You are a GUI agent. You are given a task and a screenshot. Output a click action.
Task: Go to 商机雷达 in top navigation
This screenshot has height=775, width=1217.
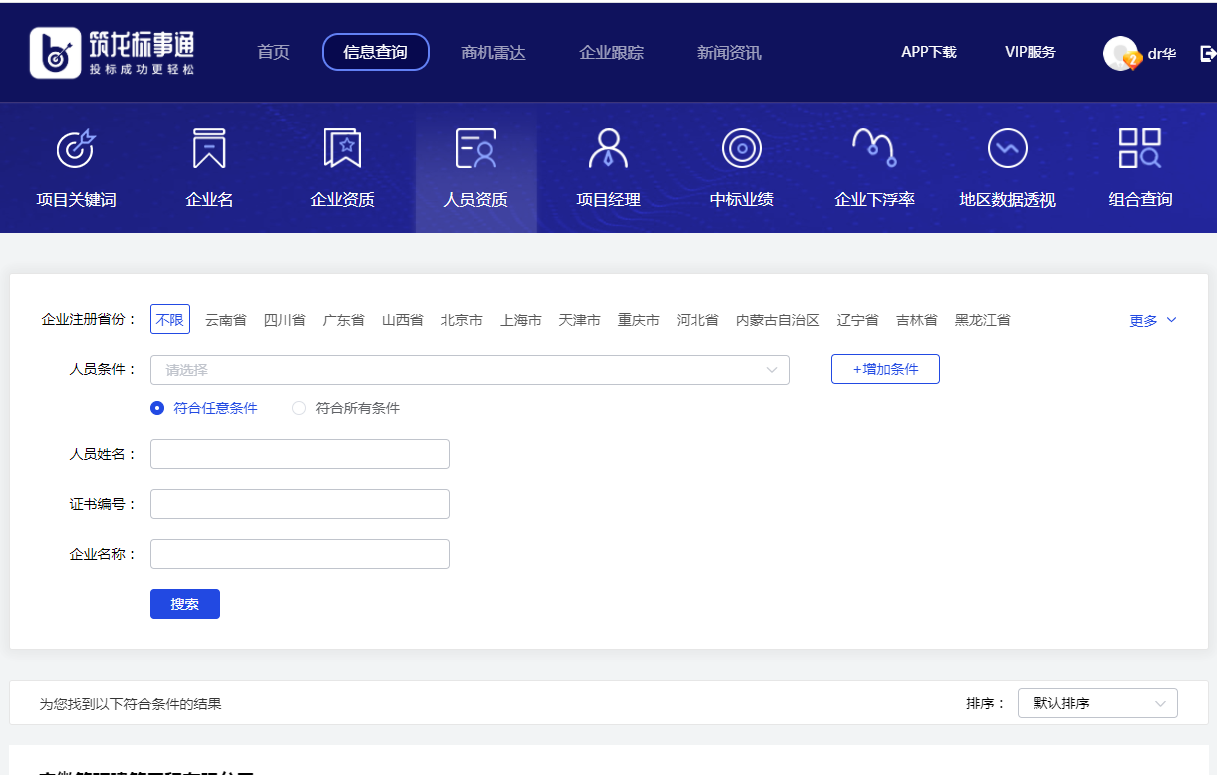click(x=493, y=53)
